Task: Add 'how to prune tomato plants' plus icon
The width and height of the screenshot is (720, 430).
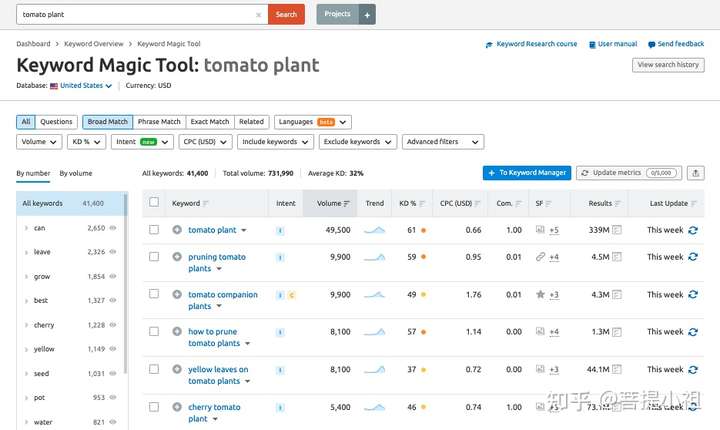Action: [177, 331]
